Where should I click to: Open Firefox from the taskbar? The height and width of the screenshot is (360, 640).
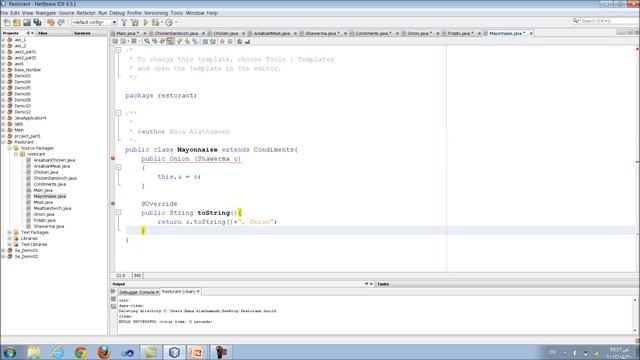click(x=104, y=352)
